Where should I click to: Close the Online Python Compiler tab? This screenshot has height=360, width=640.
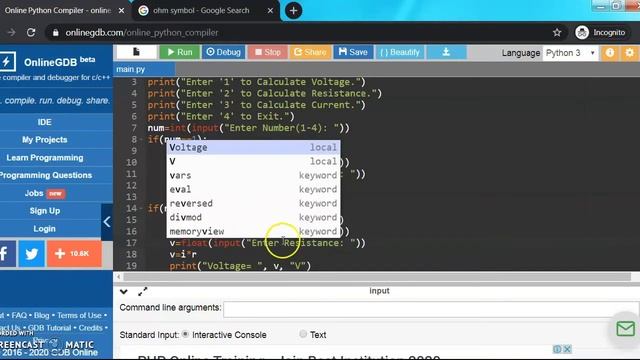[x=121, y=11]
